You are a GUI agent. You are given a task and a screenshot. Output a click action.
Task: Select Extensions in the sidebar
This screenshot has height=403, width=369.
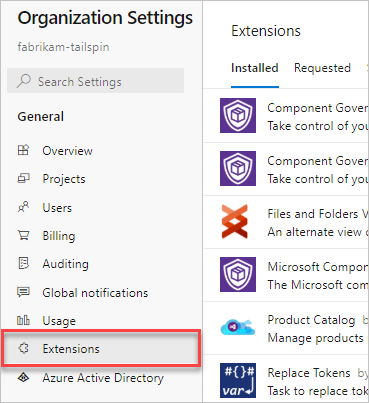(x=101, y=349)
